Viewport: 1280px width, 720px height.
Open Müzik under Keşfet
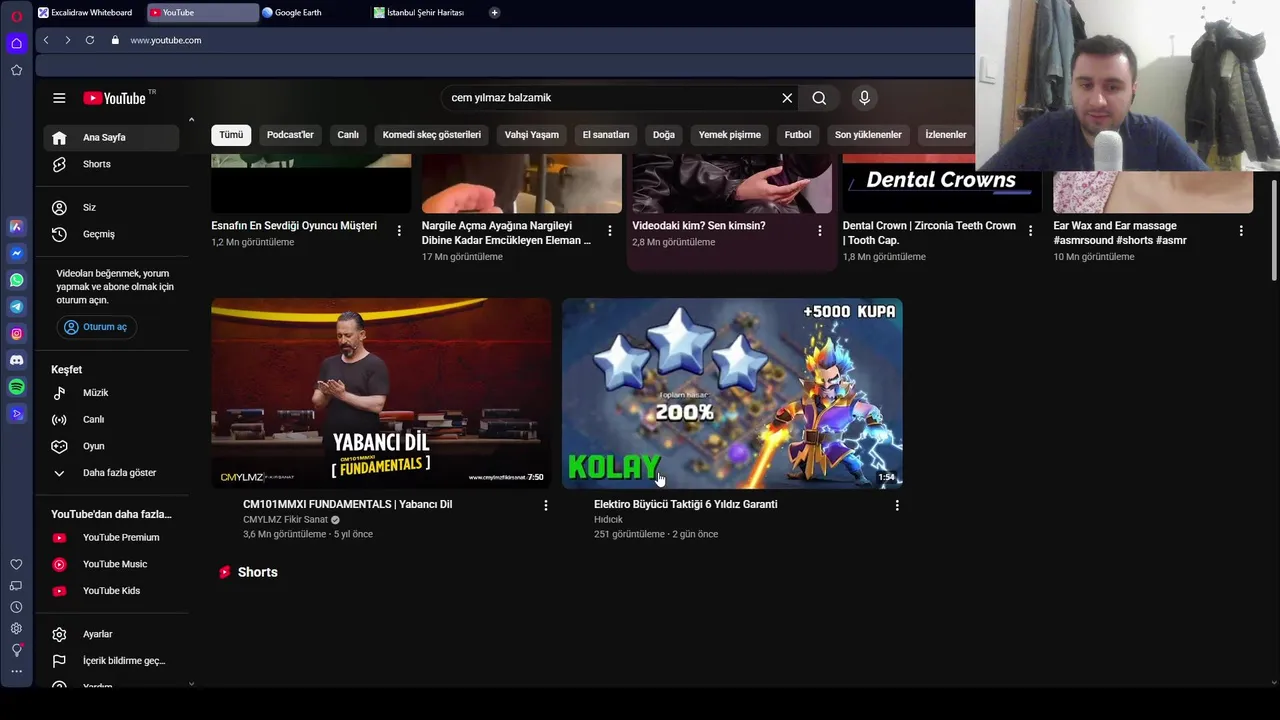coord(111,393)
